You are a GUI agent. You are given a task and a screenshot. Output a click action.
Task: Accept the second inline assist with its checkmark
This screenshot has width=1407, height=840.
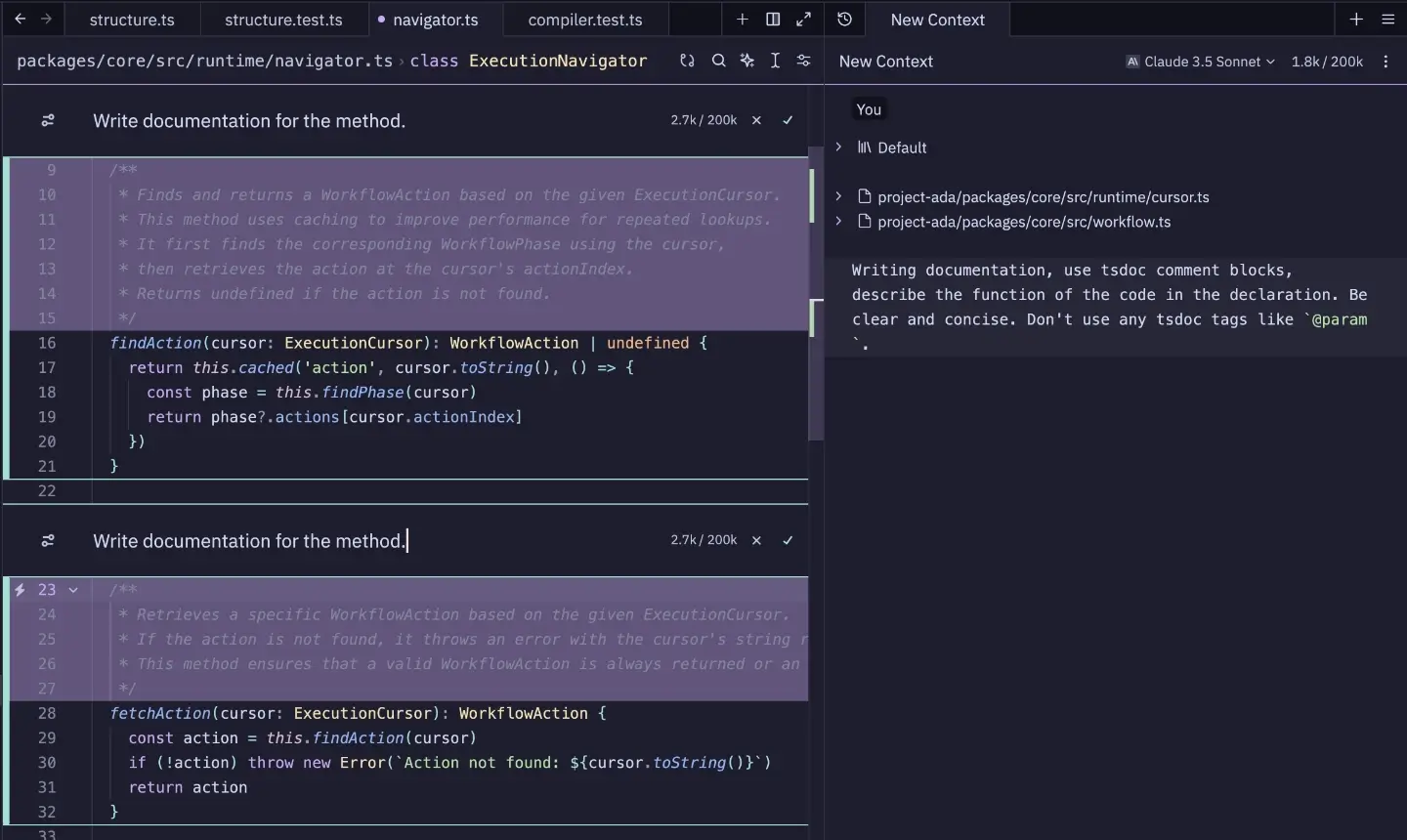click(x=788, y=540)
